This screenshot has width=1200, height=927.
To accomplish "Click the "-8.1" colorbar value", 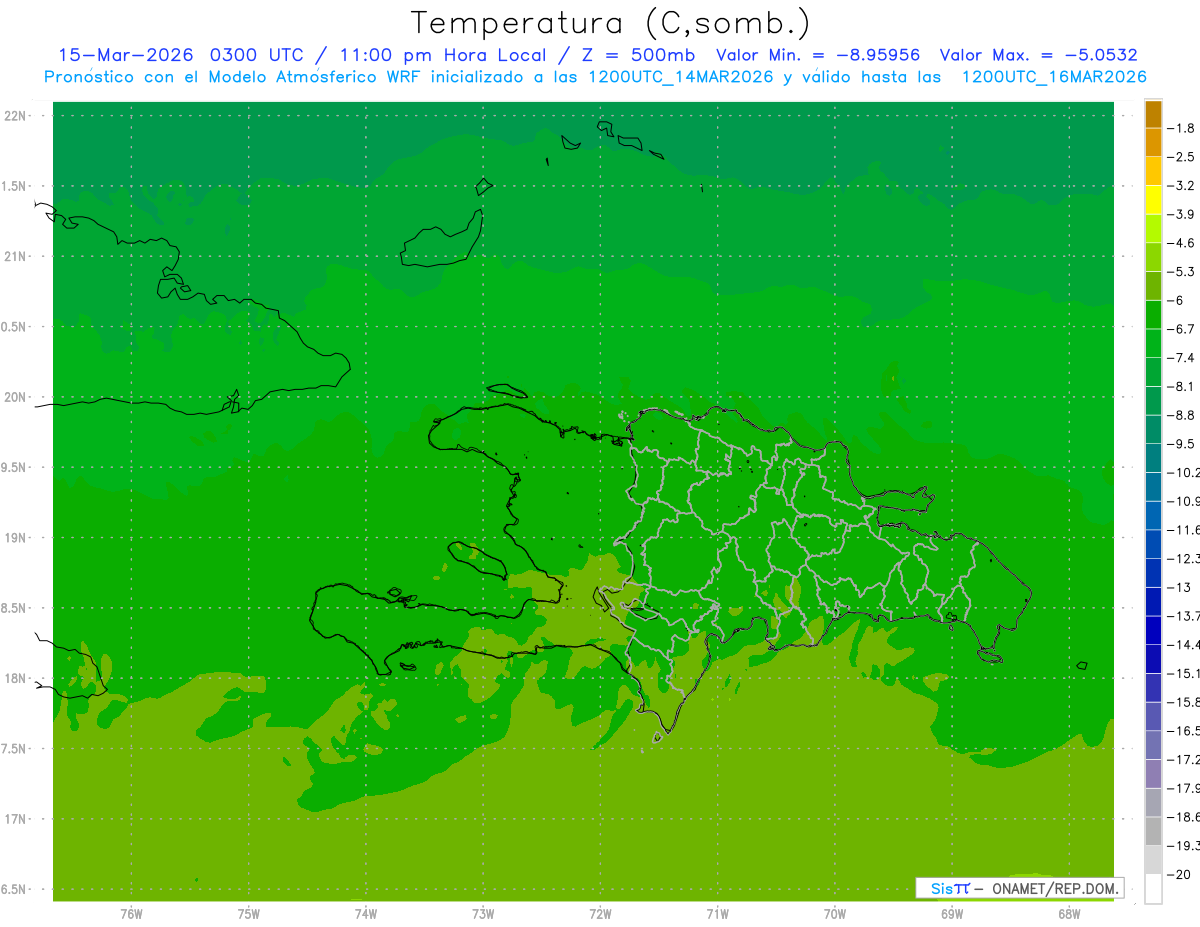I will pos(1181,386).
